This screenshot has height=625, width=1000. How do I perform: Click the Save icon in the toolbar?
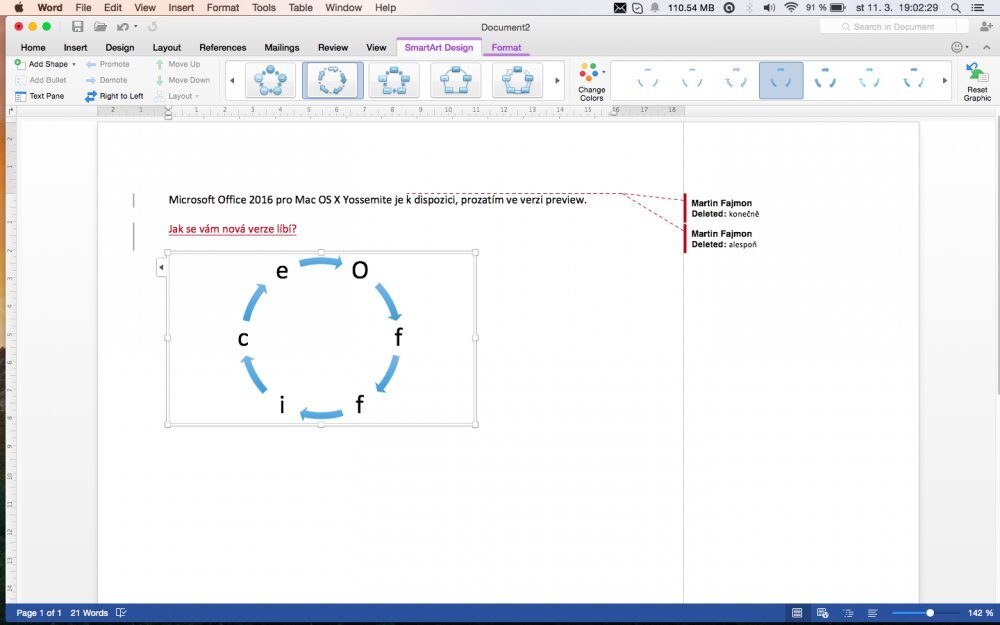tap(77, 27)
